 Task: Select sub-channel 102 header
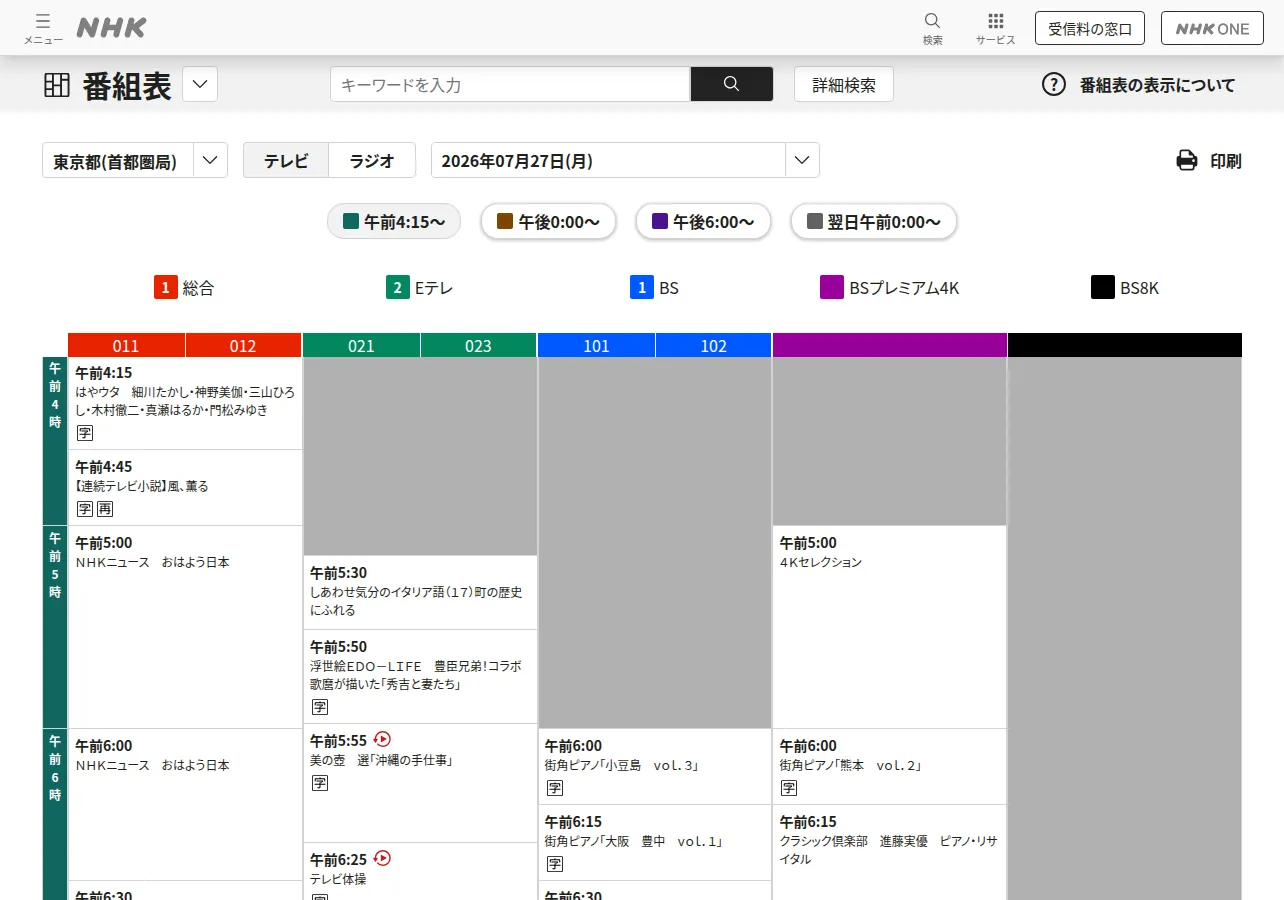pos(713,346)
